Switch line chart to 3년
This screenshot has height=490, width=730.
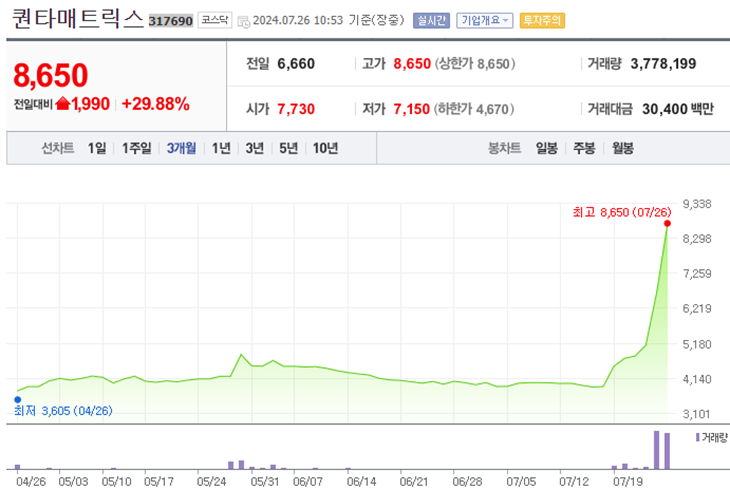tap(255, 148)
